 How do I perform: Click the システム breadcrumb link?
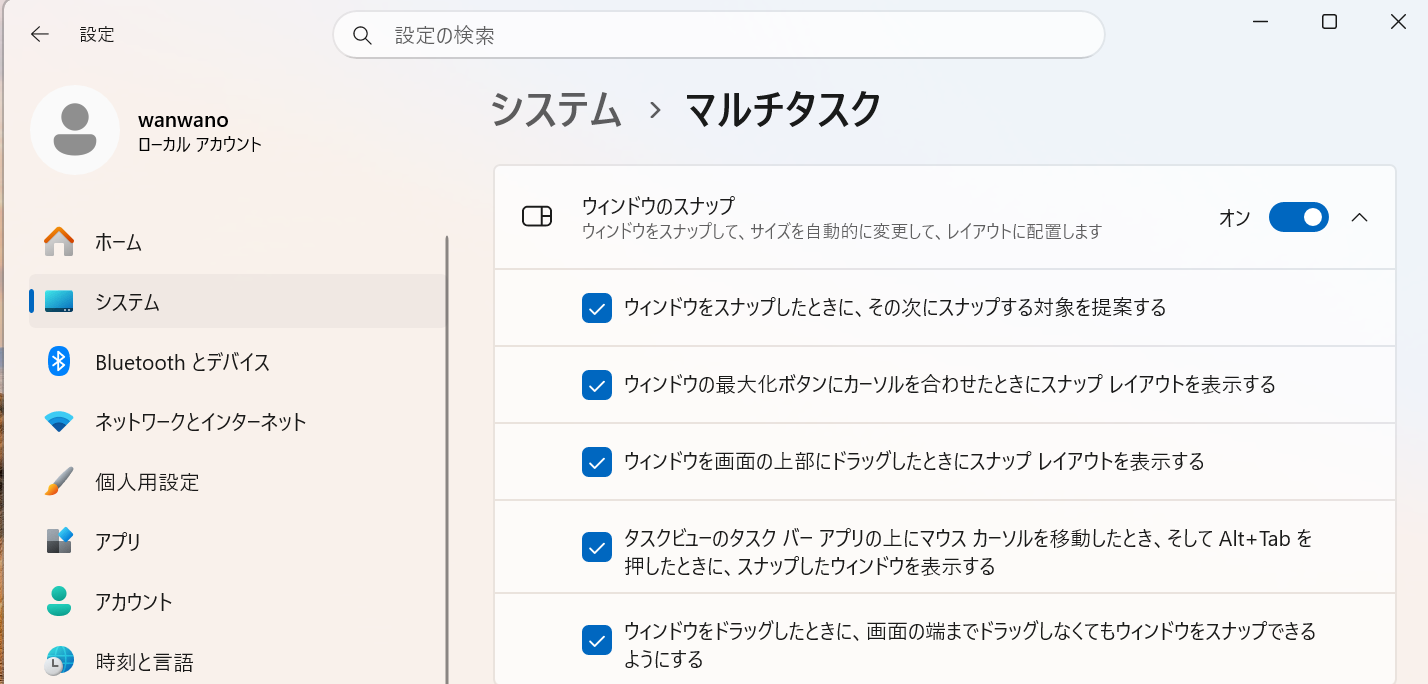pyautogui.click(x=556, y=109)
